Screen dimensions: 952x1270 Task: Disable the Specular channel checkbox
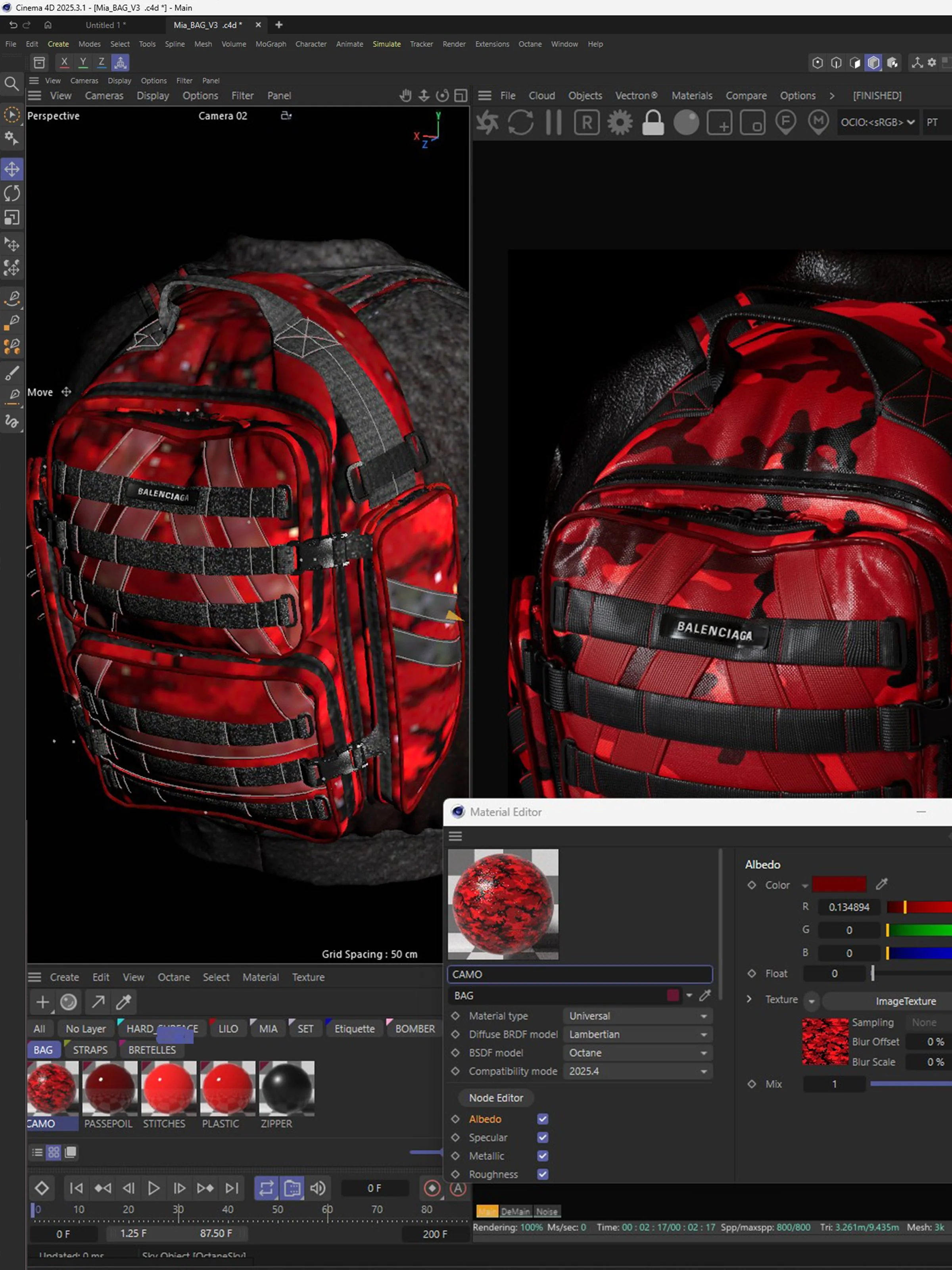543,1137
